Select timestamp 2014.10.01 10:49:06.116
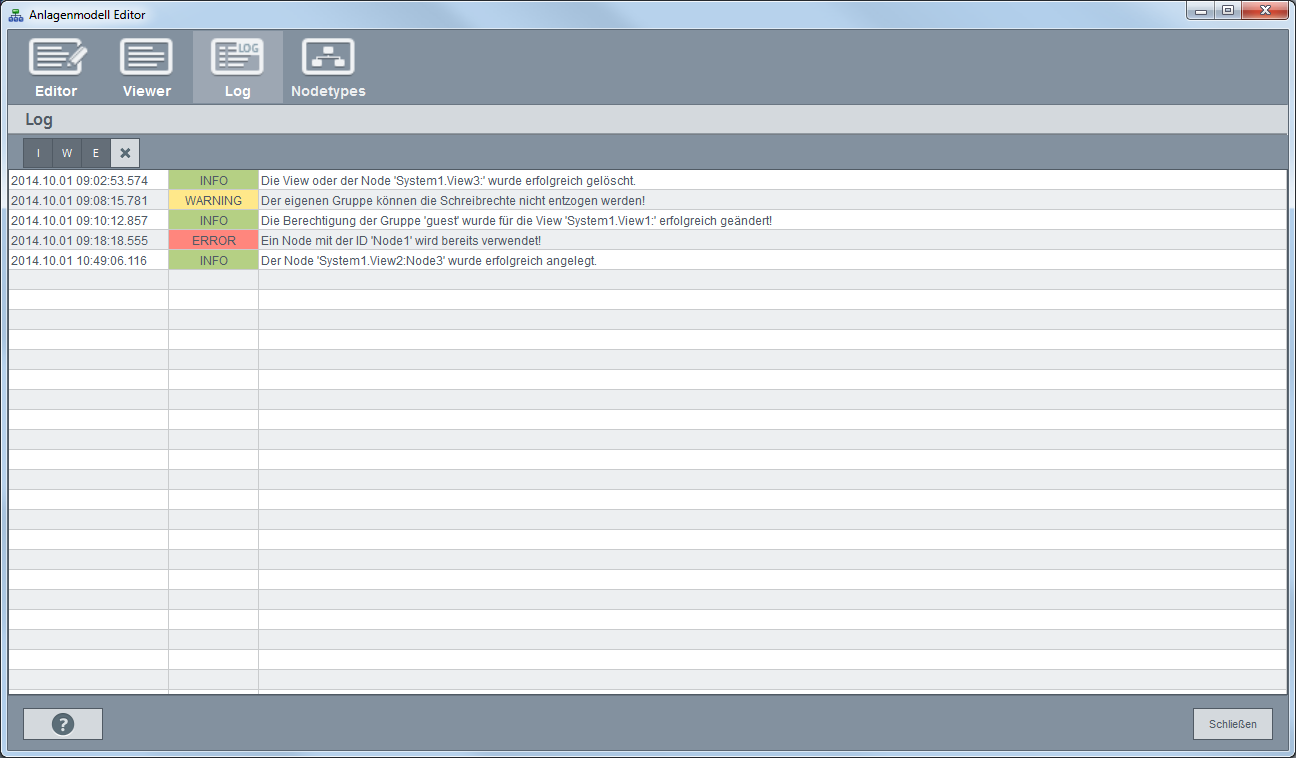Screen dimensions: 1296x758 79,261
